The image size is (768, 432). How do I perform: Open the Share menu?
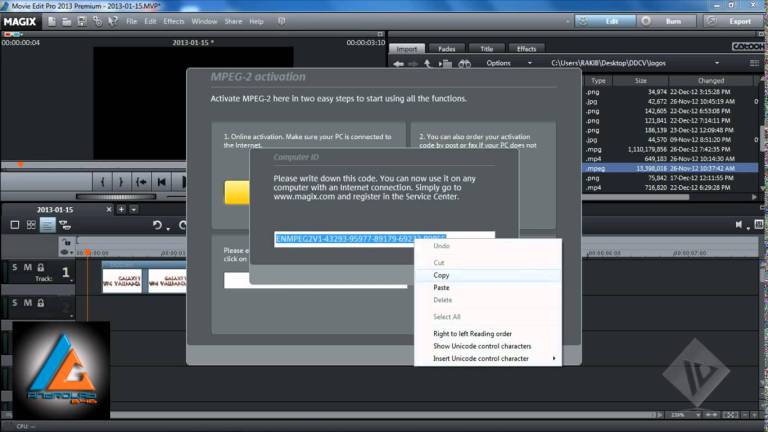click(233, 22)
